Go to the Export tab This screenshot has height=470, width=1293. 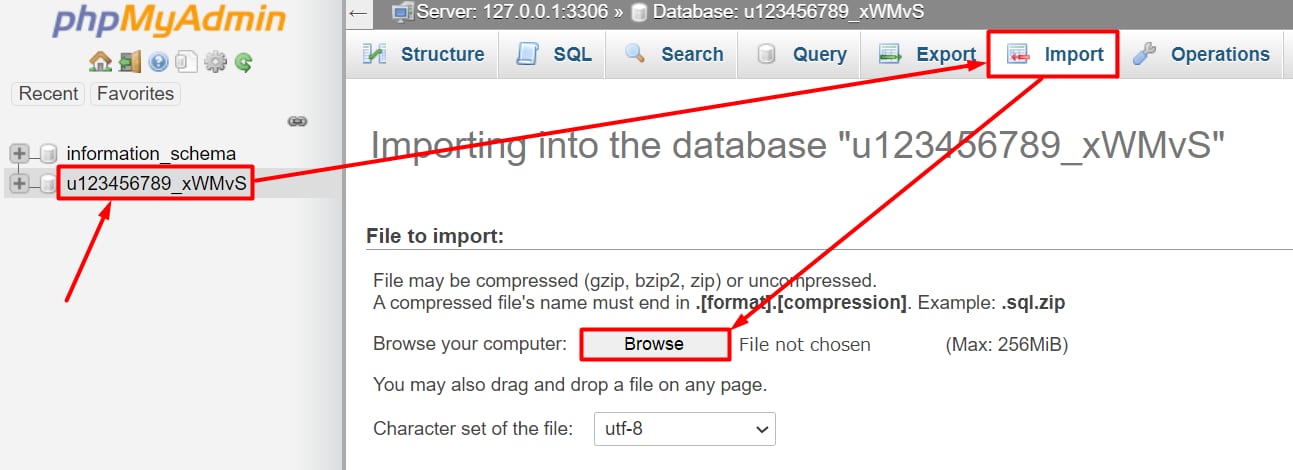pyautogui.click(x=927, y=55)
